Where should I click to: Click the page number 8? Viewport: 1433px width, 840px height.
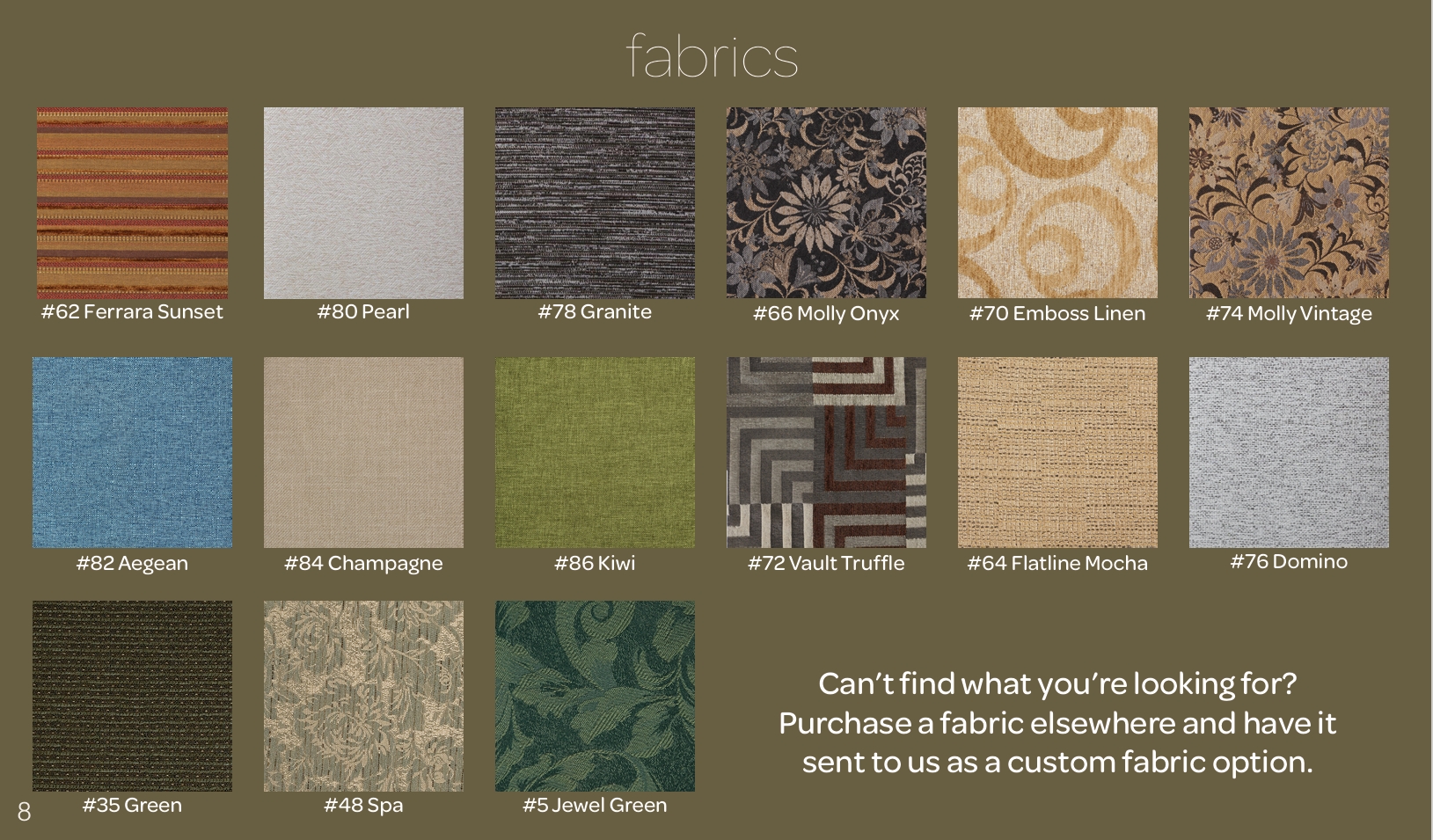point(24,811)
